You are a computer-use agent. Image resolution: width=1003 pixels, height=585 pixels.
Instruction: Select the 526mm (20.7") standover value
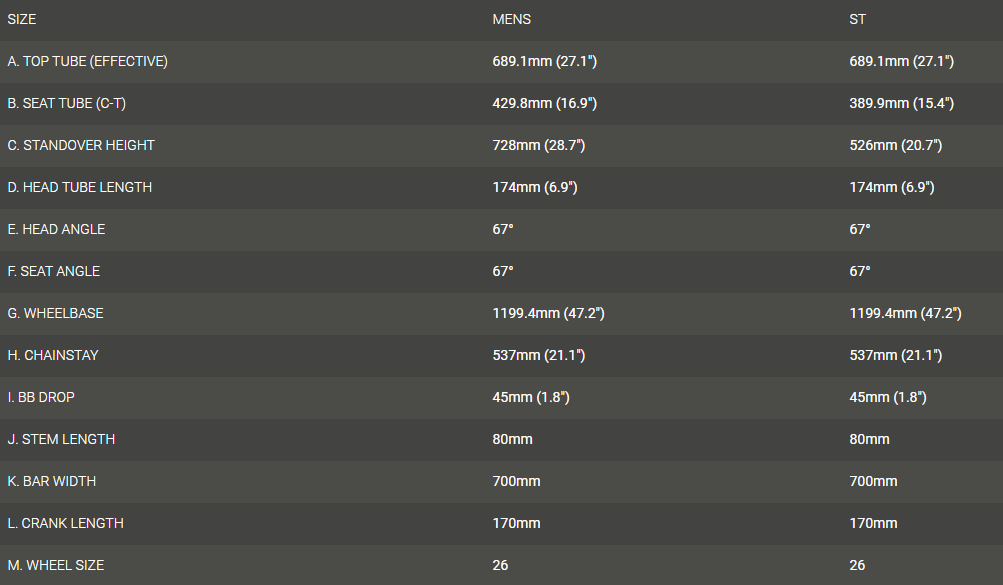(x=895, y=145)
